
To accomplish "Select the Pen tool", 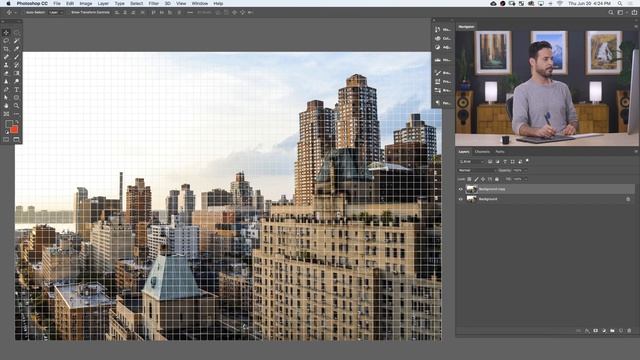I will coord(6,90).
